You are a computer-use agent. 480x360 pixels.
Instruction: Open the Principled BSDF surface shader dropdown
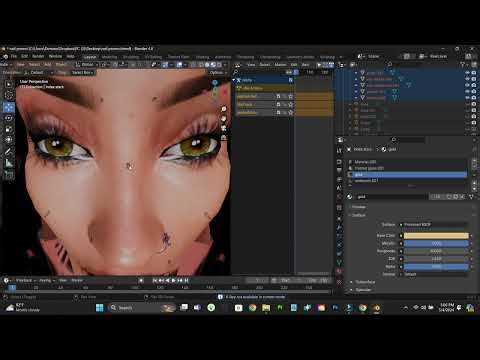pos(435,225)
